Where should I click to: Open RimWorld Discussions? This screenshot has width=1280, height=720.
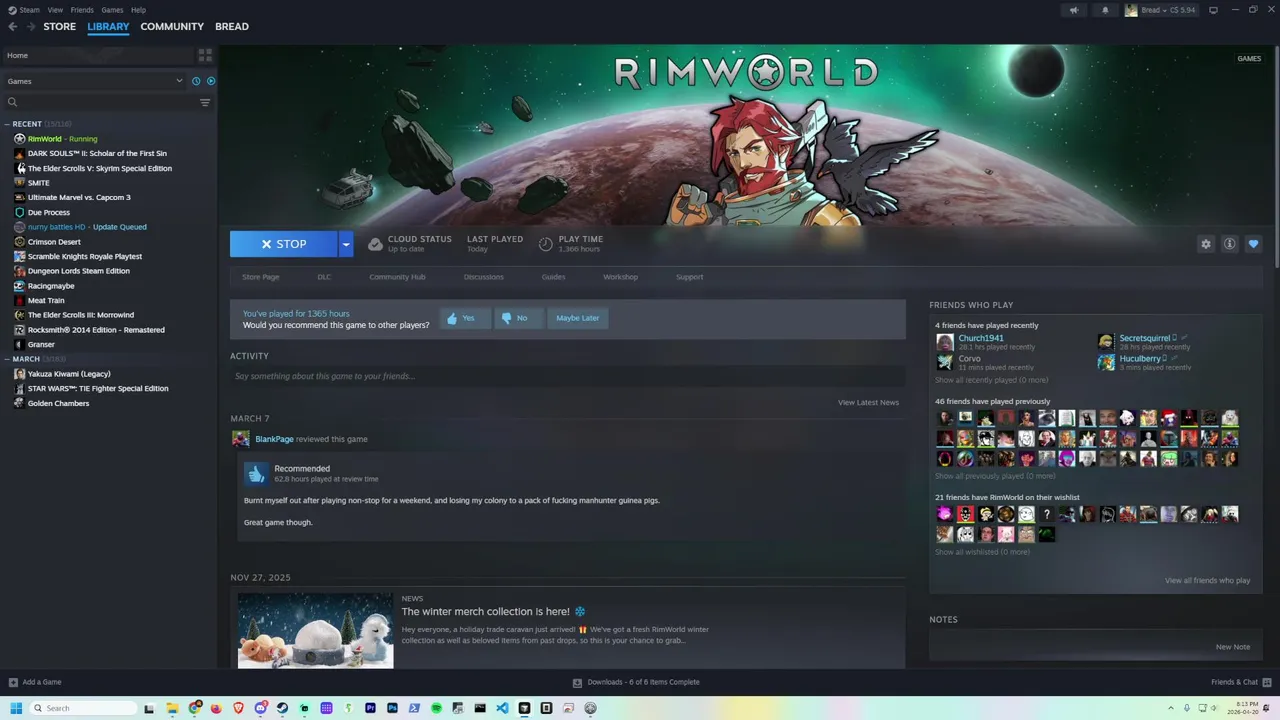point(484,277)
